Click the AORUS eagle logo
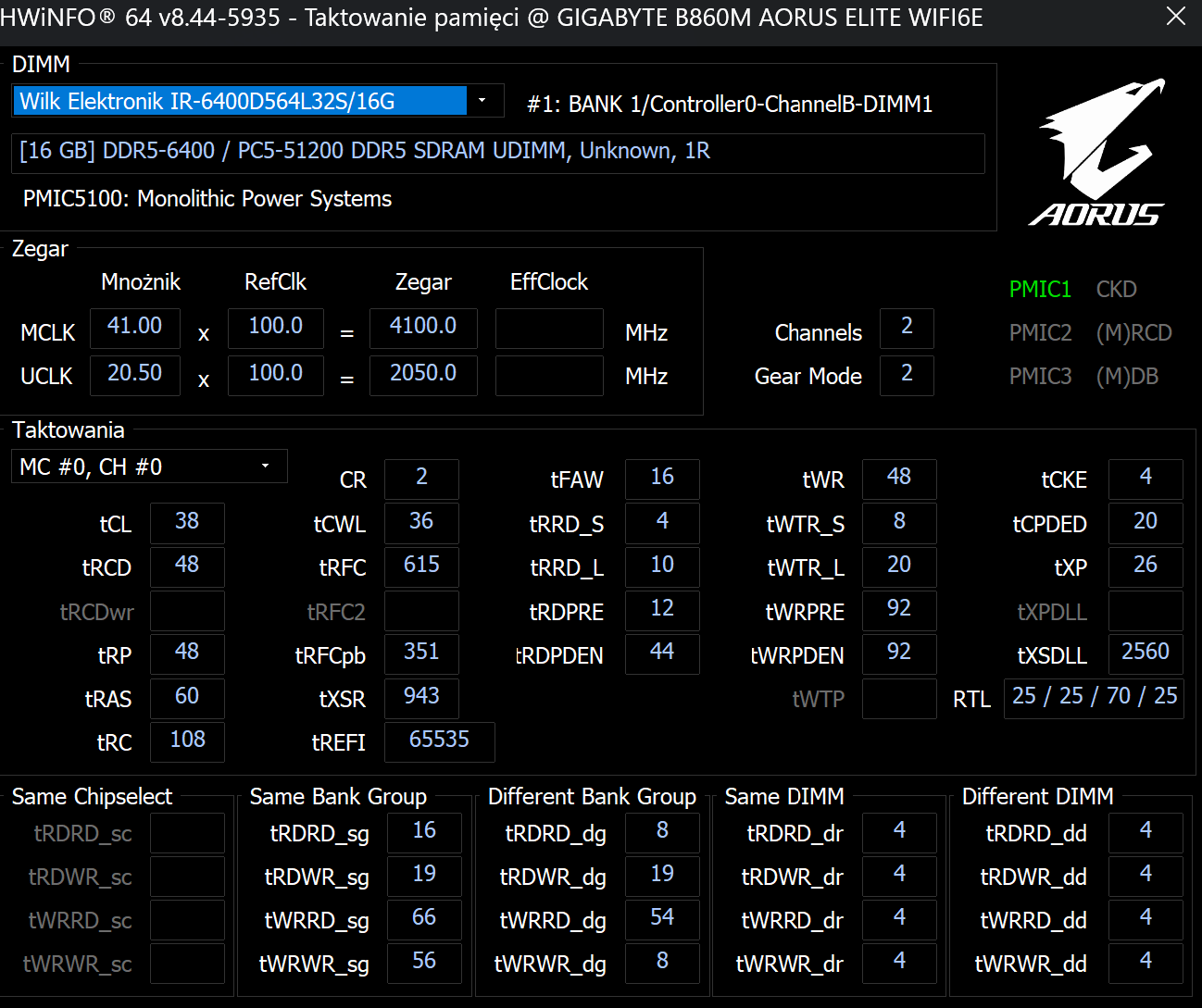1202x1008 pixels. [1098, 153]
